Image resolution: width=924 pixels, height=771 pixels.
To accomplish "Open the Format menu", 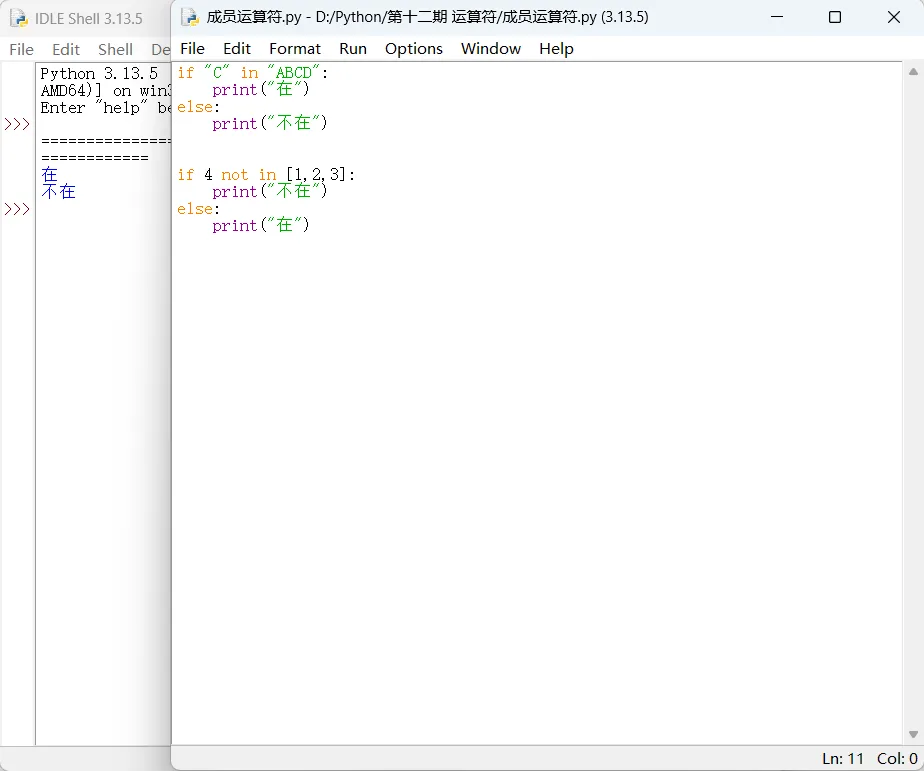I will click(295, 48).
